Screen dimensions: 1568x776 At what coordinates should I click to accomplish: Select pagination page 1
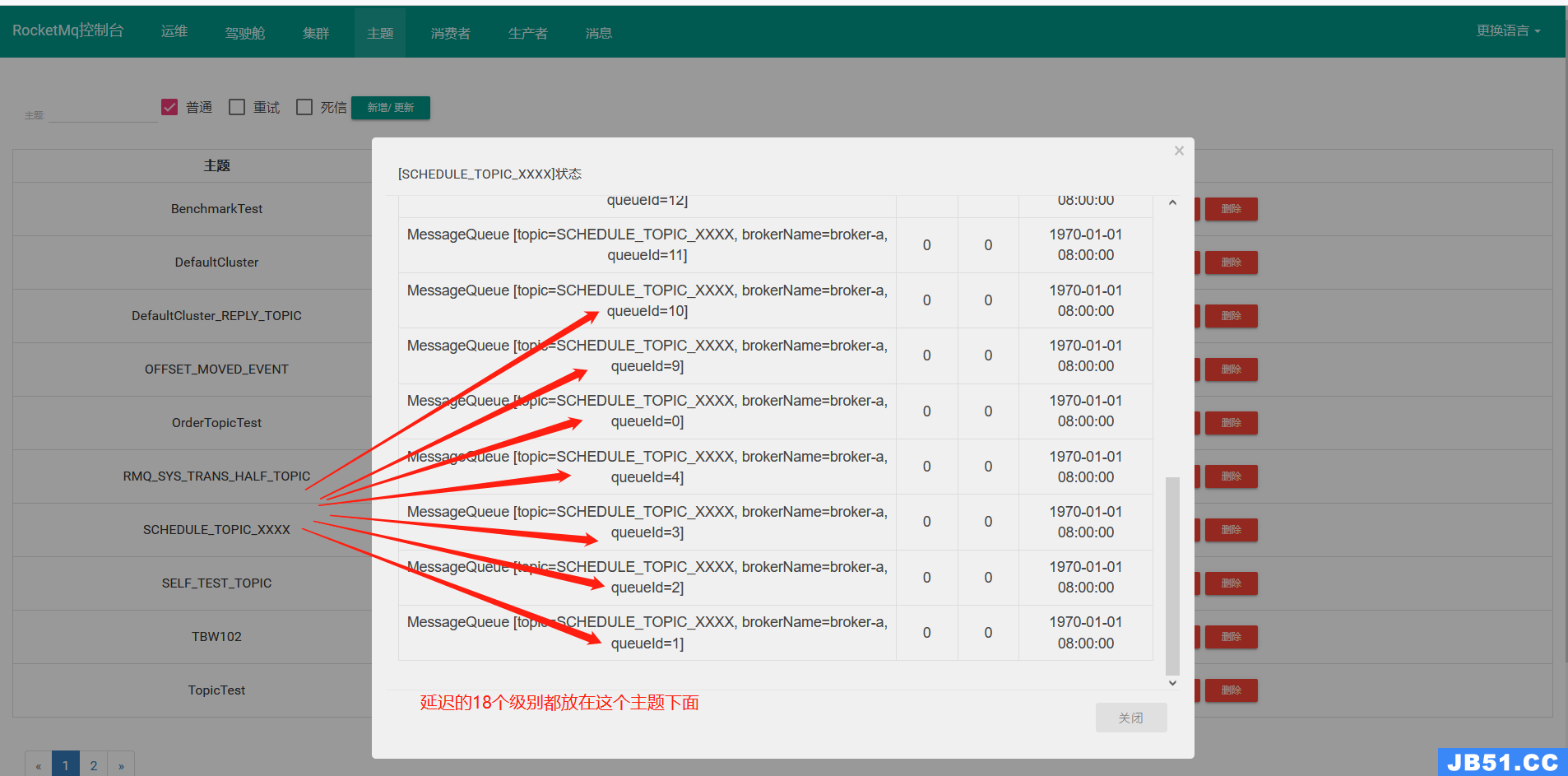pos(66,765)
